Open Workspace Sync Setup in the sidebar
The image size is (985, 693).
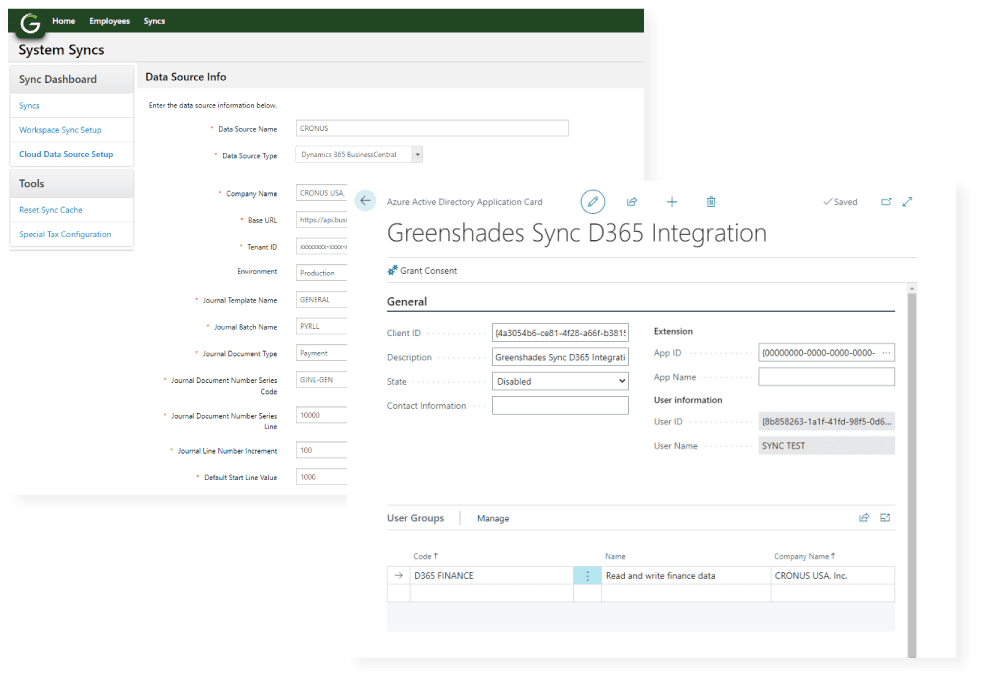point(63,129)
